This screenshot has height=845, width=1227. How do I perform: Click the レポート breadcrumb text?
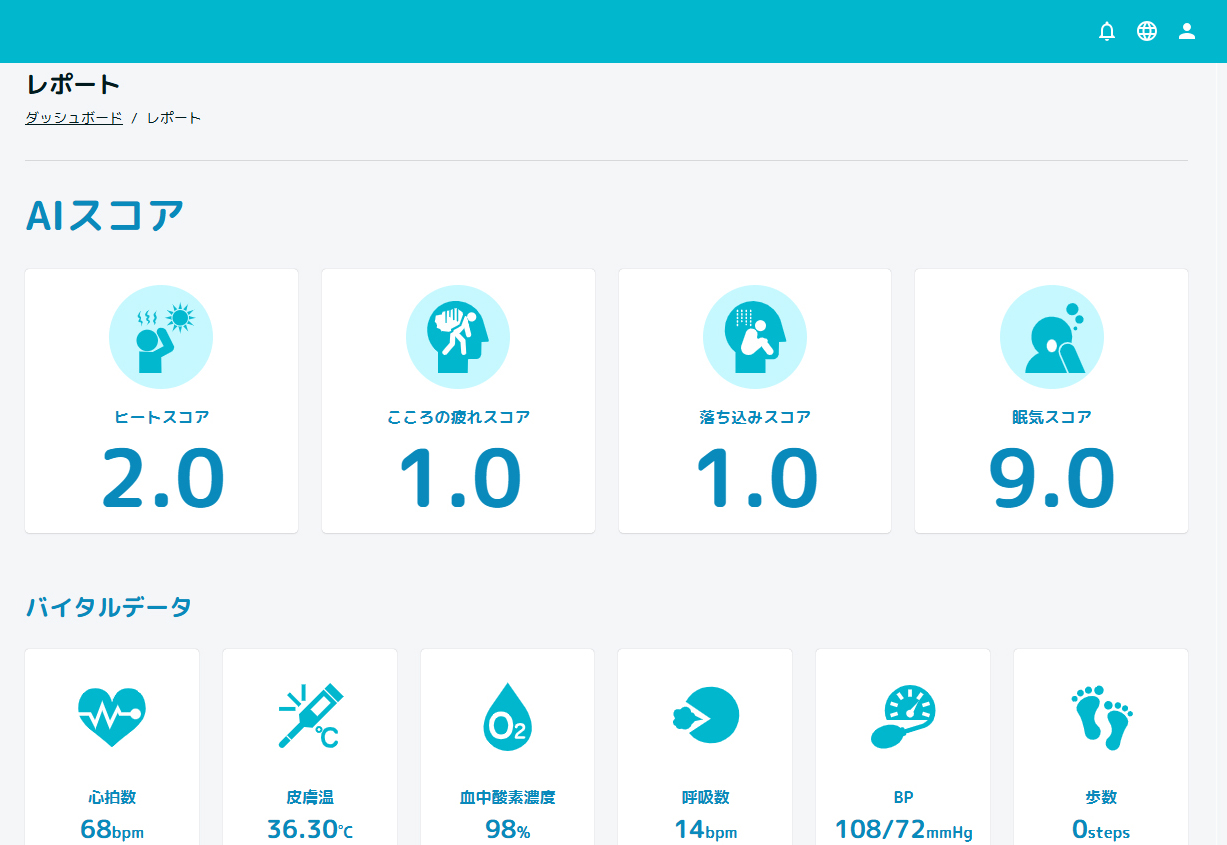[174, 118]
